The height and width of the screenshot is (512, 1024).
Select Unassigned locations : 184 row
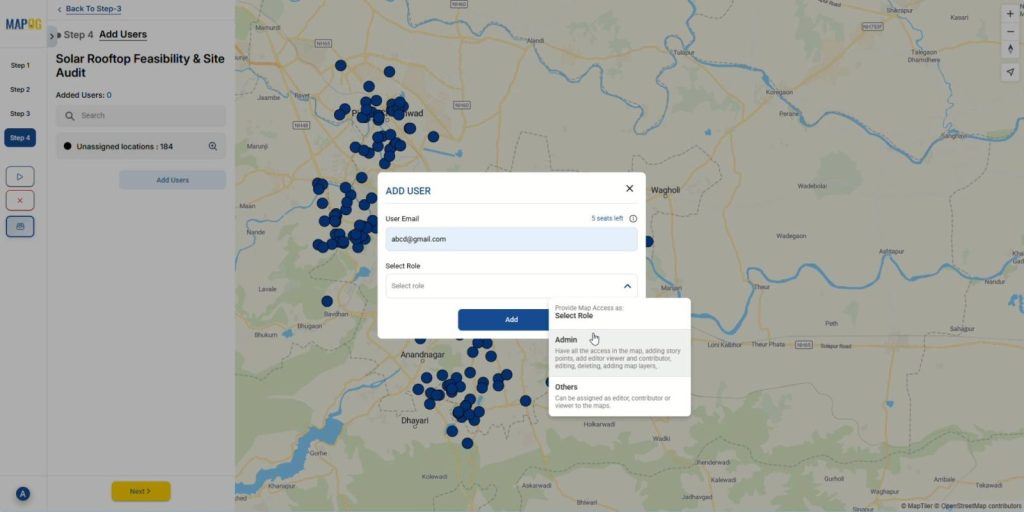point(141,146)
